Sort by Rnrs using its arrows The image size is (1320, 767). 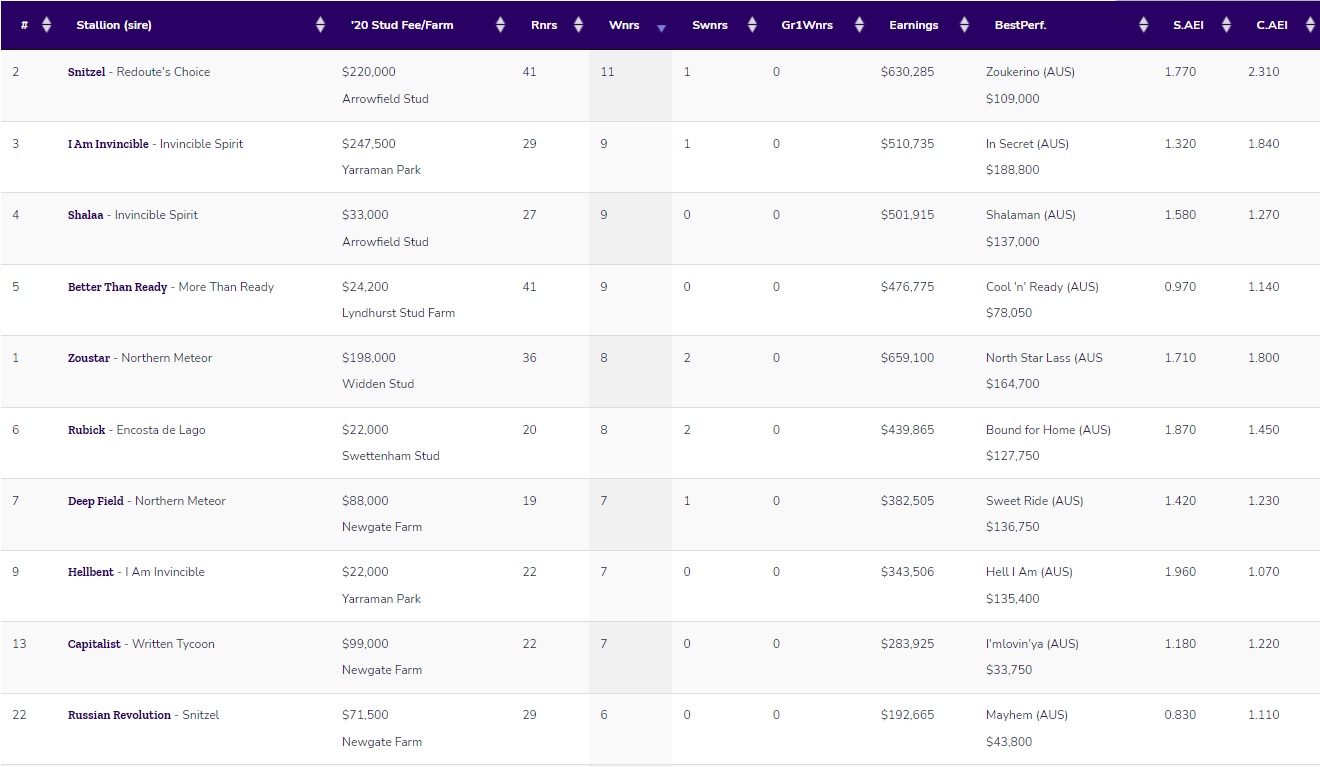coord(578,25)
